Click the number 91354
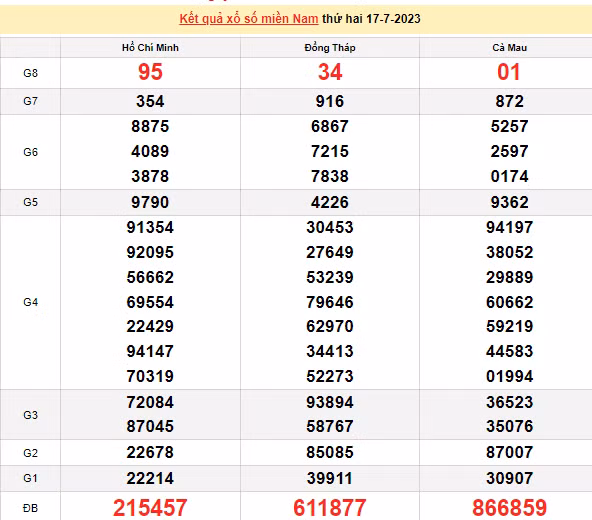The height and width of the screenshot is (520, 592). (150, 227)
